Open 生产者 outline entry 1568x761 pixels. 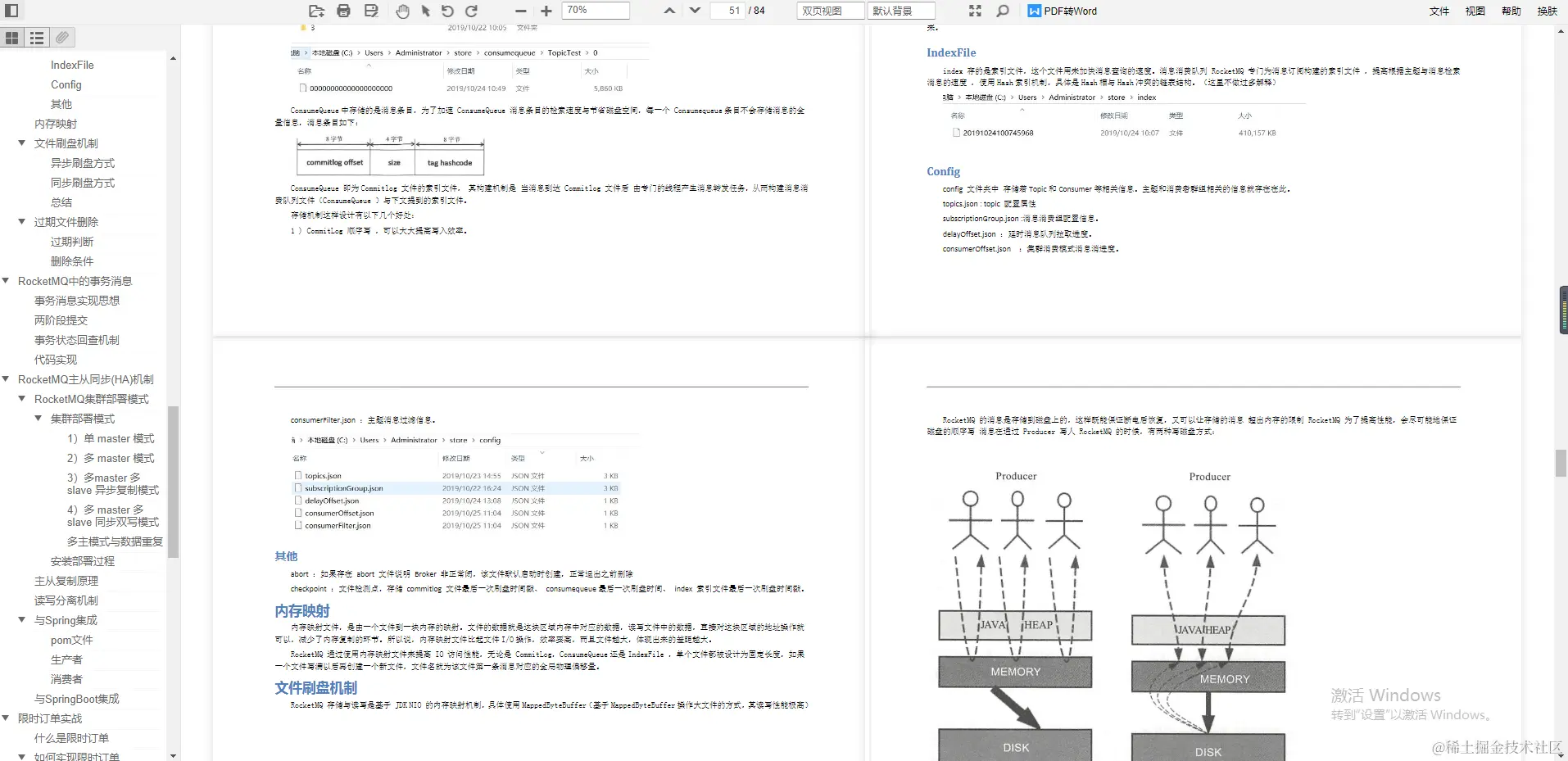click(66, 659)
